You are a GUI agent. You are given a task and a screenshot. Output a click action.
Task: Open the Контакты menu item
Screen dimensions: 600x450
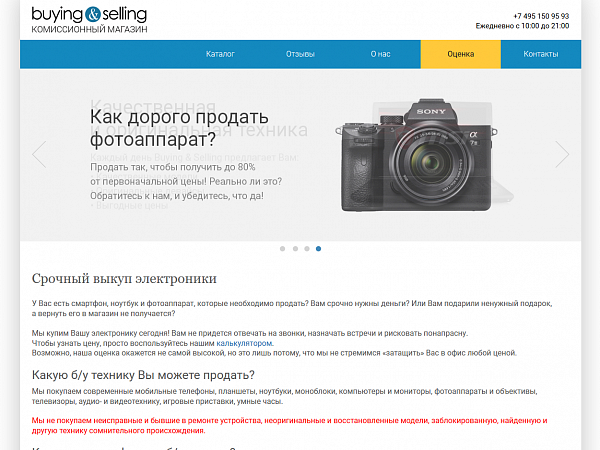(x=541, y=54)
